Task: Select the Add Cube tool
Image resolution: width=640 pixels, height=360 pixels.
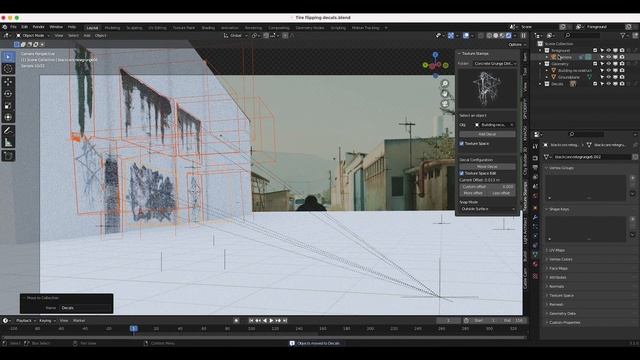Action: click(x=8, y=156)
